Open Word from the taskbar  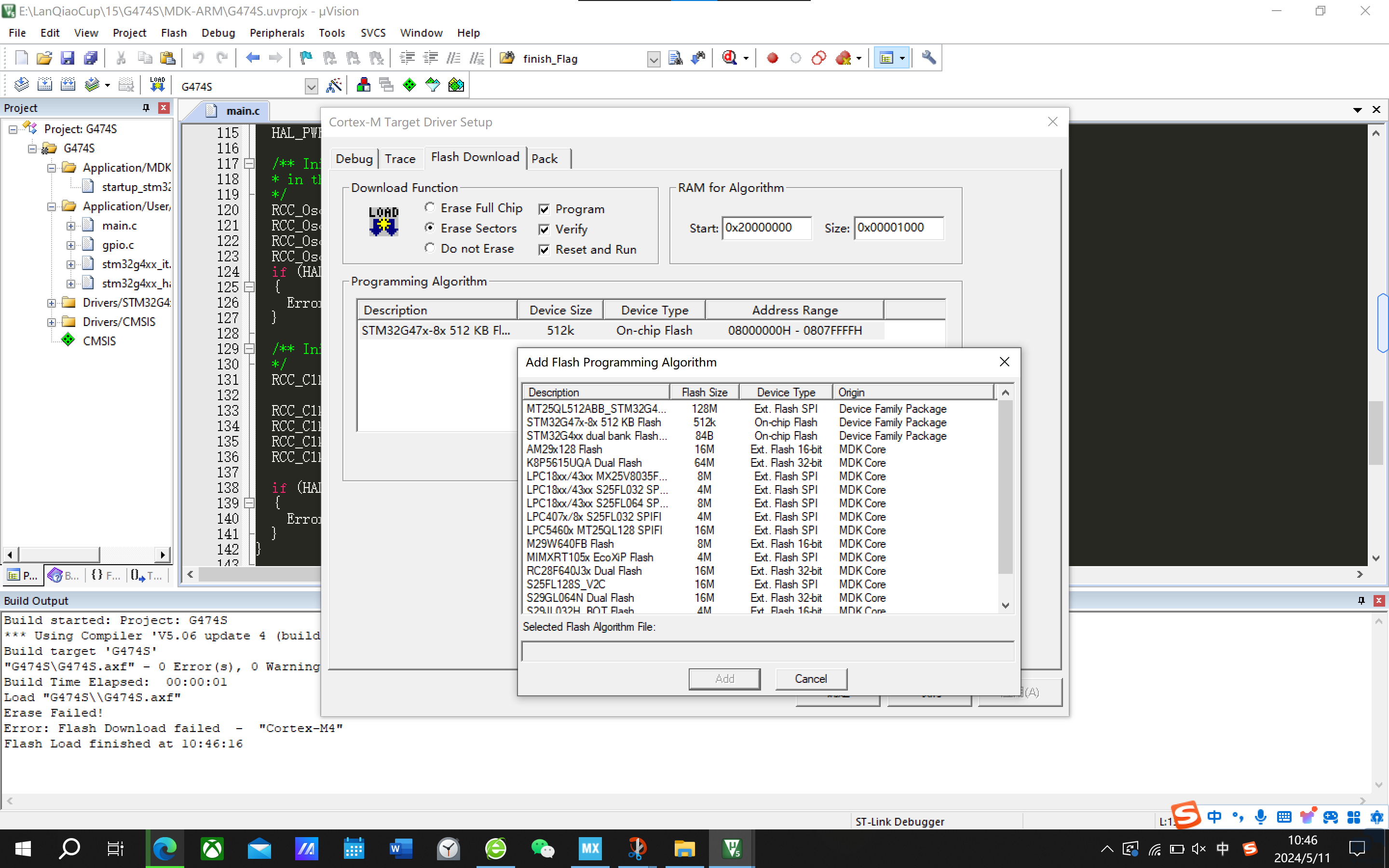click(401, 849)
